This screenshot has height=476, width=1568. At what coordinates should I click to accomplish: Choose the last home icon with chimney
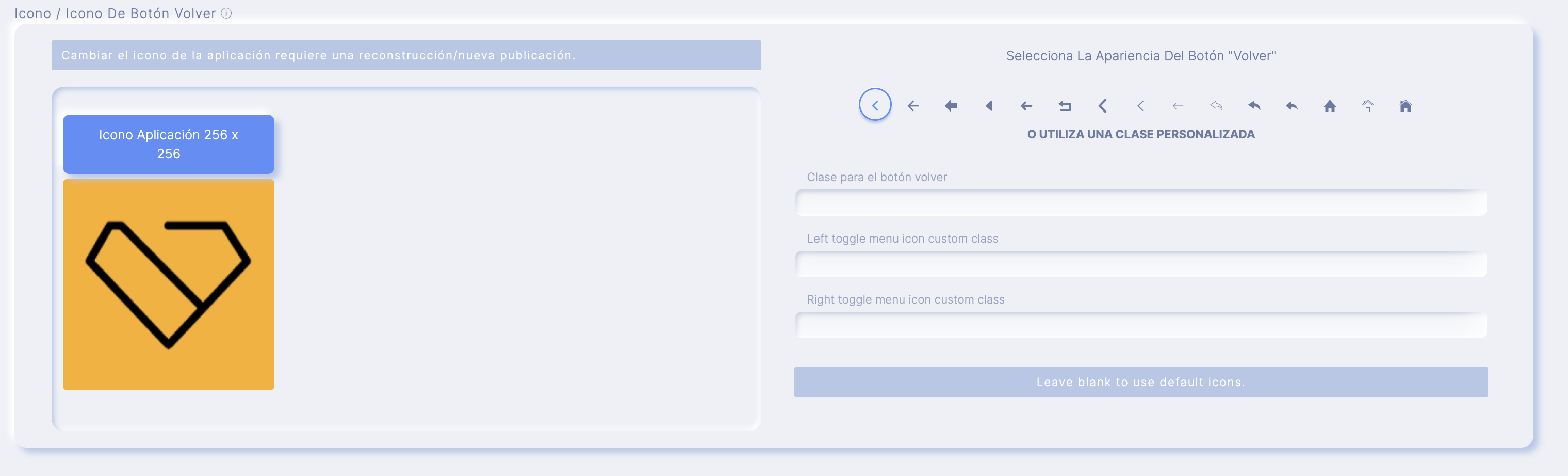pos(1405,106)
